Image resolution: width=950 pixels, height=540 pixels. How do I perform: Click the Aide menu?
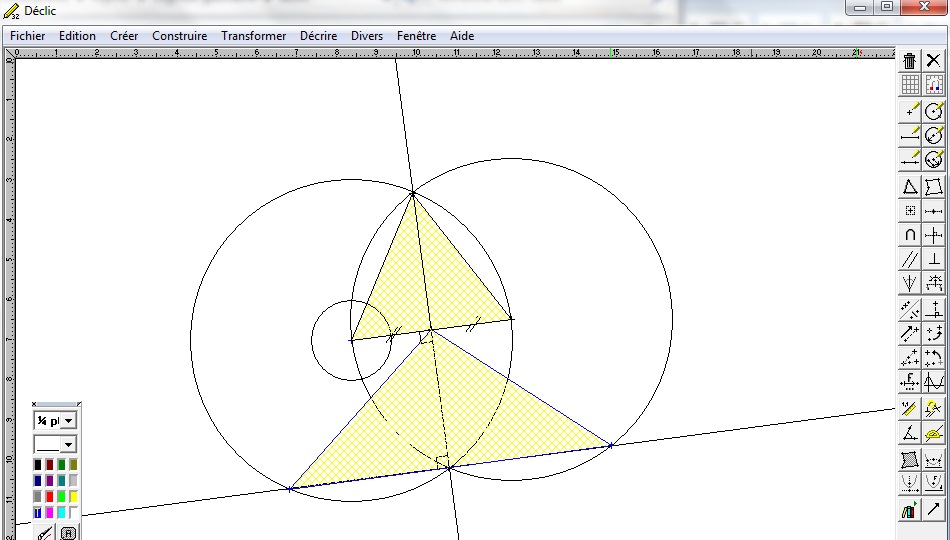pos(462,36)
